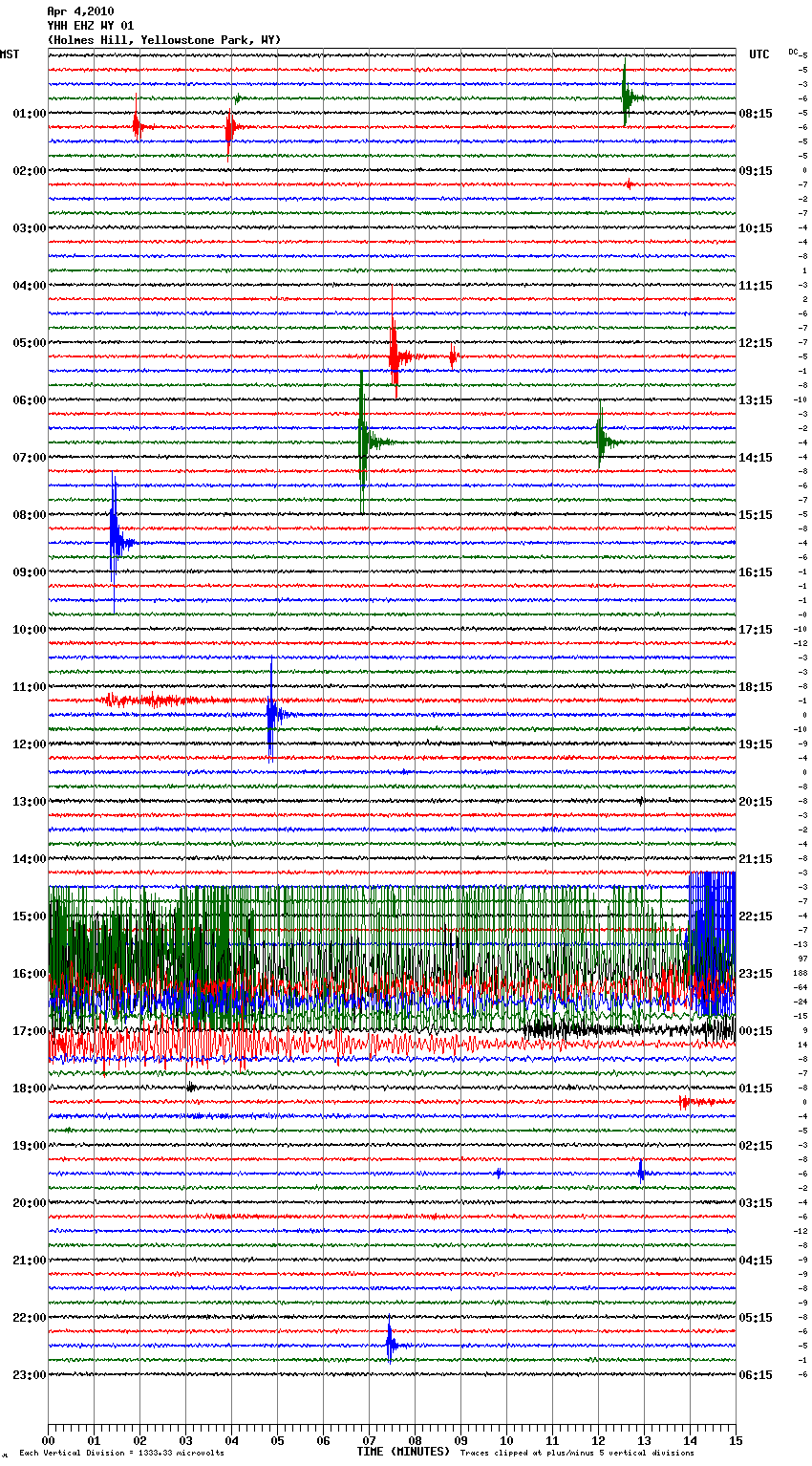This screenshot has height=1466, width=812.
Task: Click the "18:15" UTC time label
Action: (756, 687)
